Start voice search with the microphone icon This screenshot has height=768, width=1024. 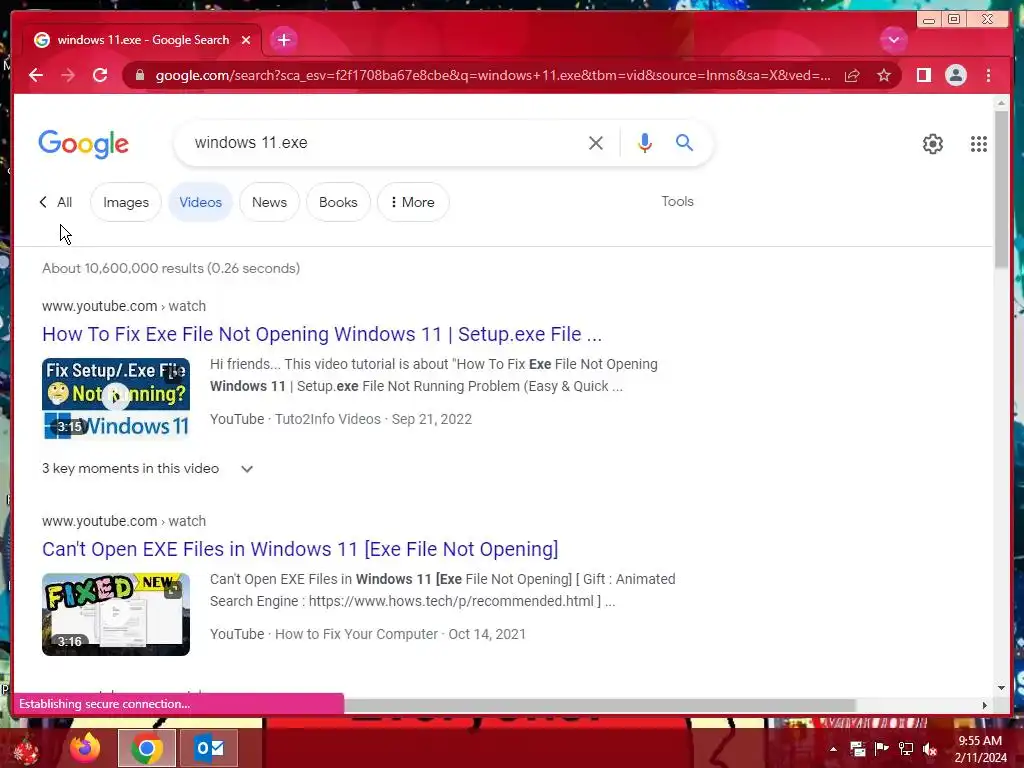coord(645,142)
